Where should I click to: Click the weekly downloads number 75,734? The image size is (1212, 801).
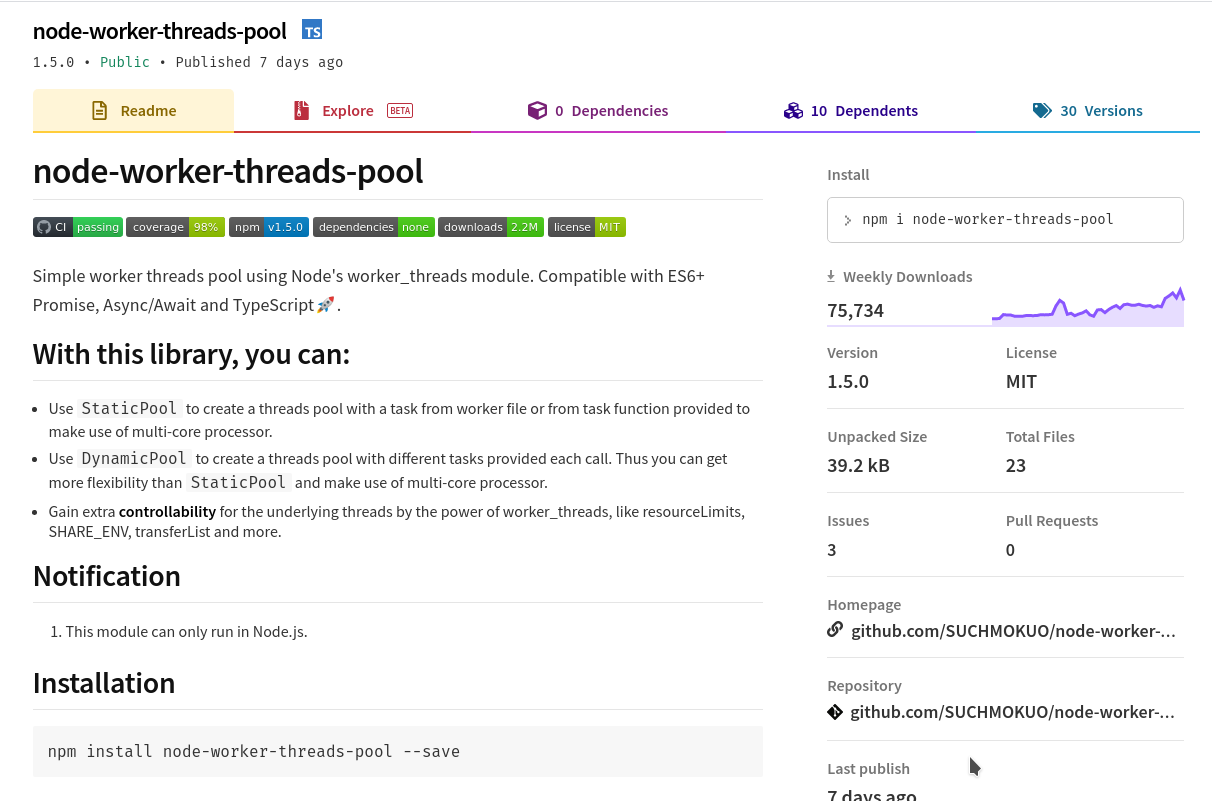click(855, 310)
